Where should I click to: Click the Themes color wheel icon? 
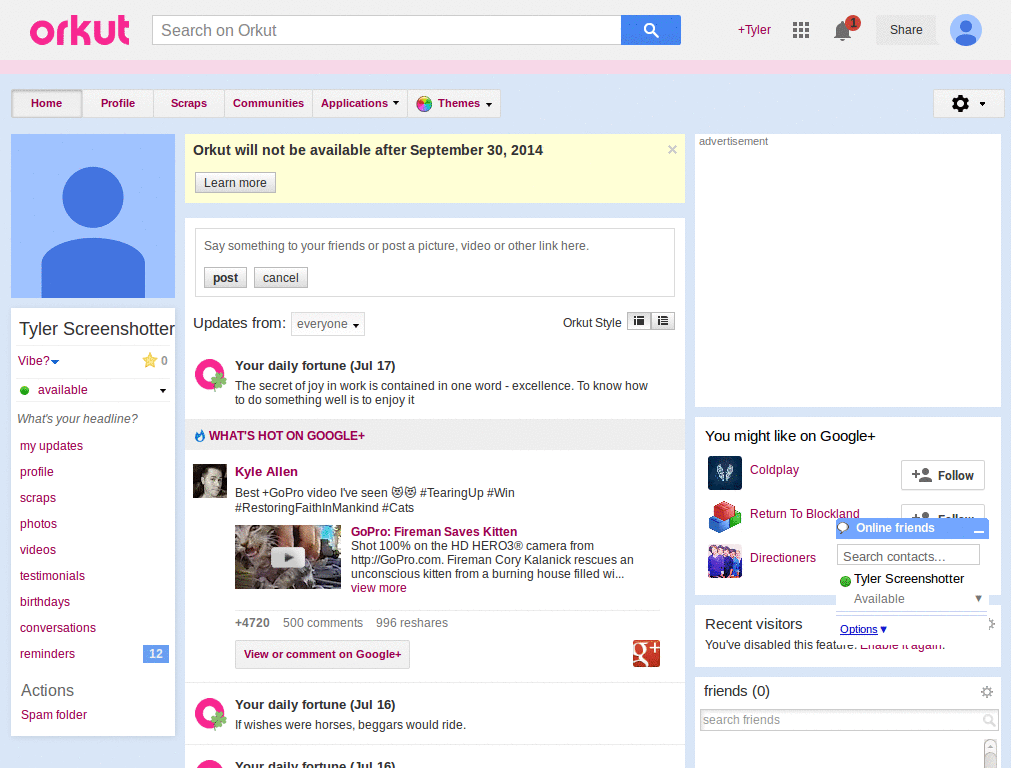coord(424,104)
